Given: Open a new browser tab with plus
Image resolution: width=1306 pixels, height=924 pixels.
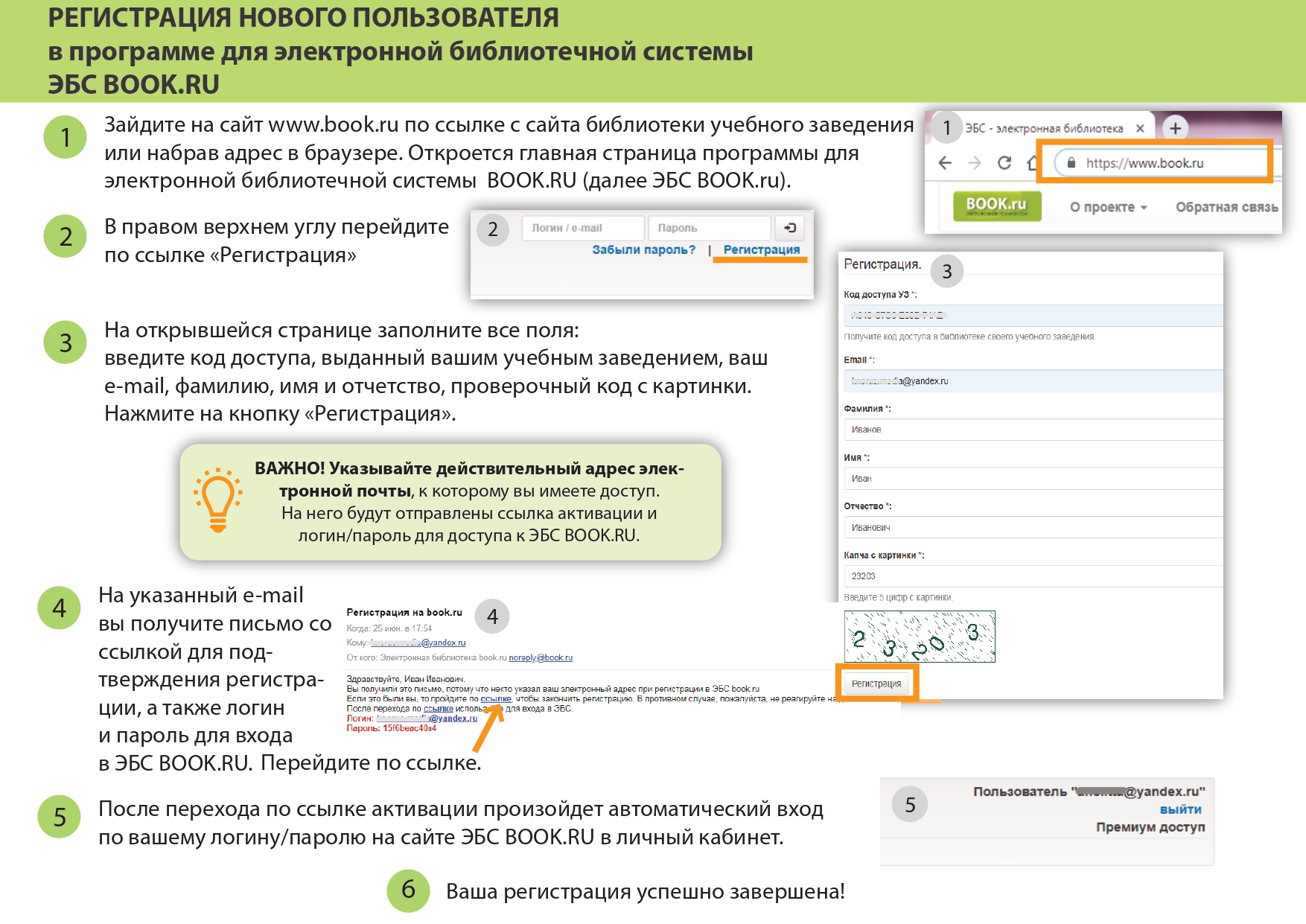Looking at the screenshot, I should pyautogui.click(x=1175, y=128).
